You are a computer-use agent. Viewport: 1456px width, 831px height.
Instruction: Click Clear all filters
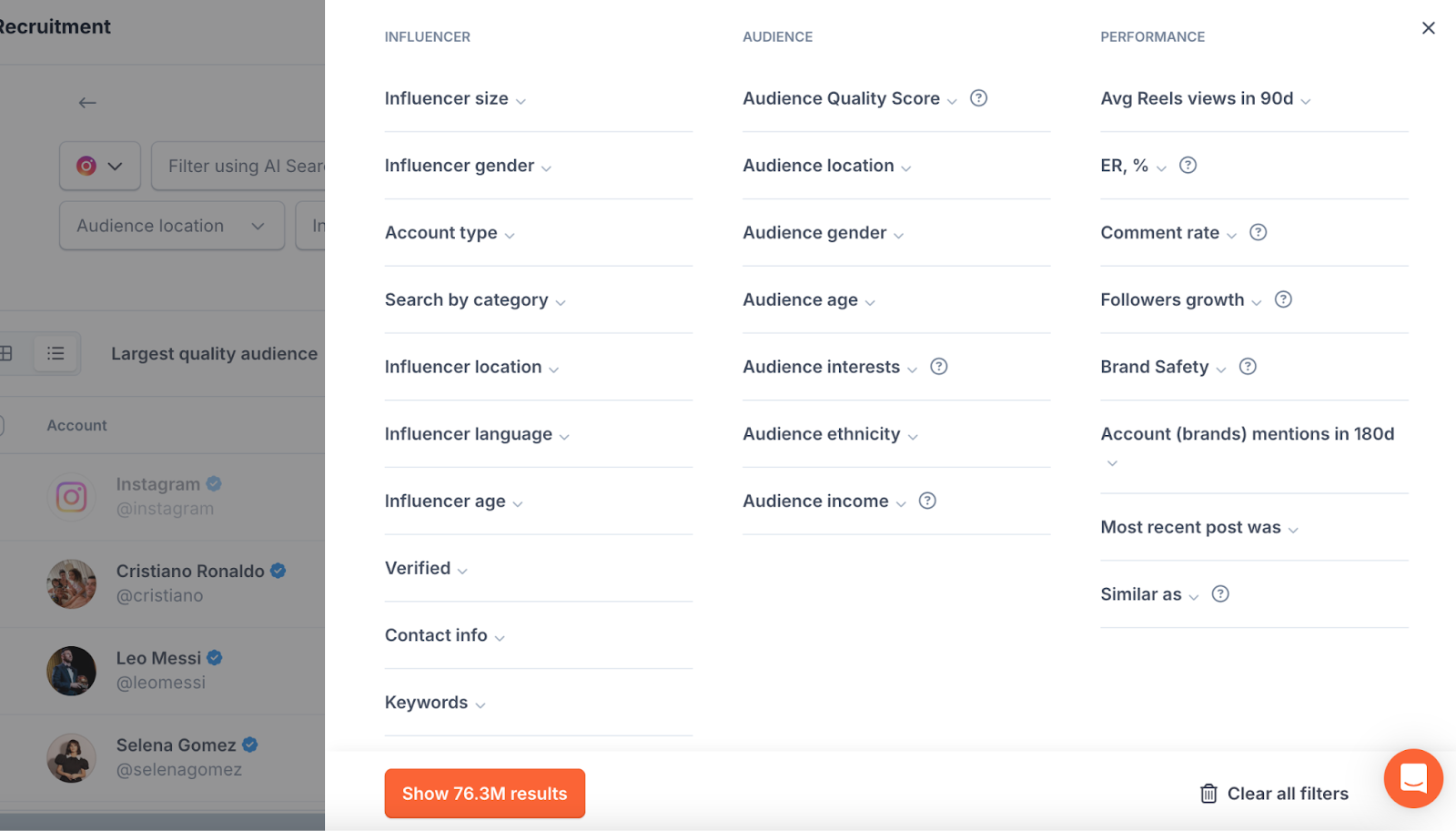click(x=1288, y=793)
